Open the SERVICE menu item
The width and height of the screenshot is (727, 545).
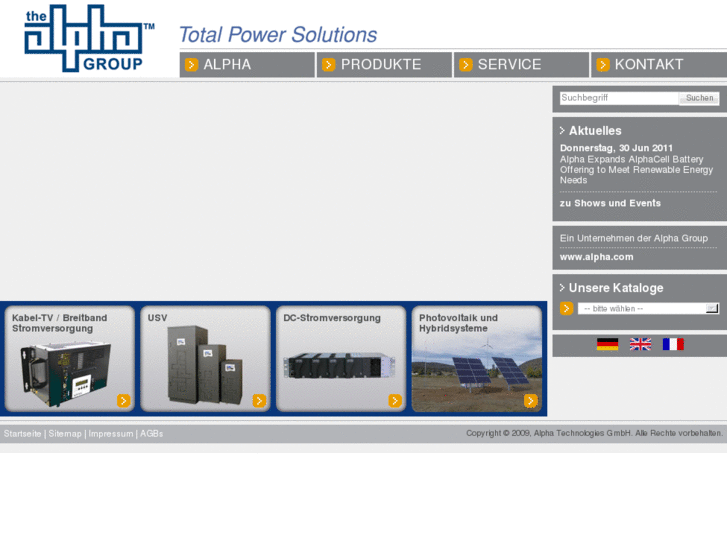click(522, 64)
